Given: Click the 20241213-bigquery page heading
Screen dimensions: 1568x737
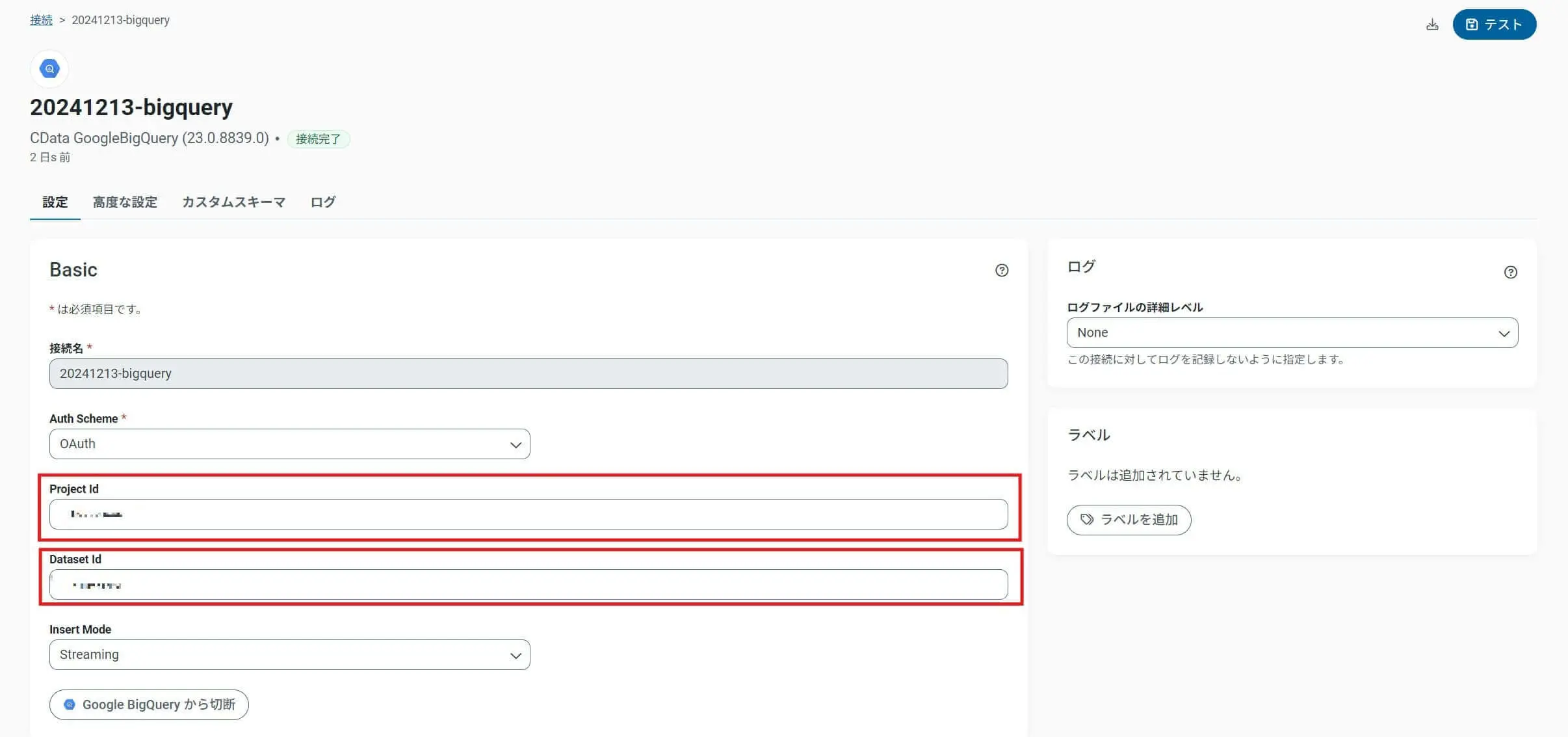Looking at the screenshot, I should [131, 107].
